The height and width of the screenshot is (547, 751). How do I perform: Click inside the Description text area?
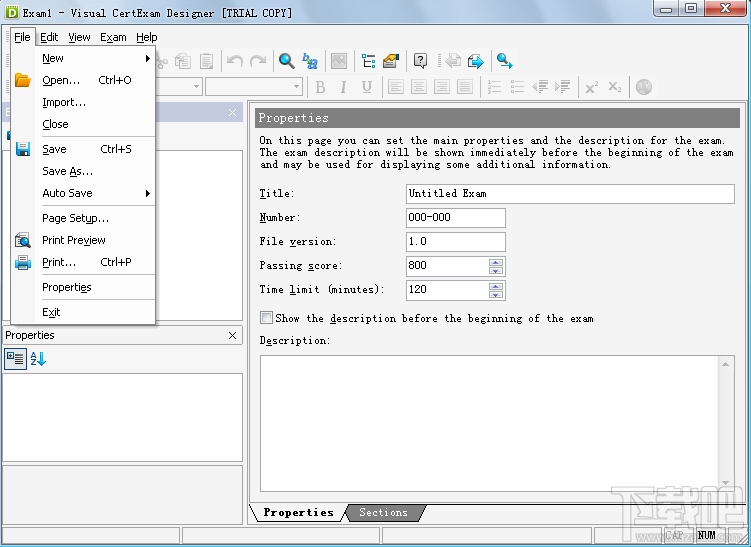click(490, 423)
